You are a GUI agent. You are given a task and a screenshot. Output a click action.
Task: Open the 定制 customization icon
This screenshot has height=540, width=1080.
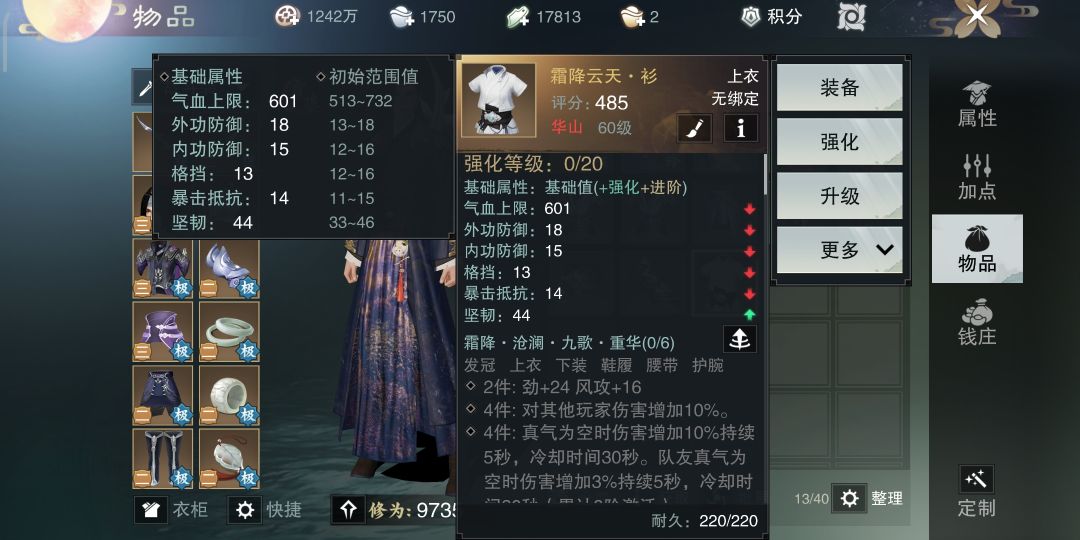pos(977,479)
